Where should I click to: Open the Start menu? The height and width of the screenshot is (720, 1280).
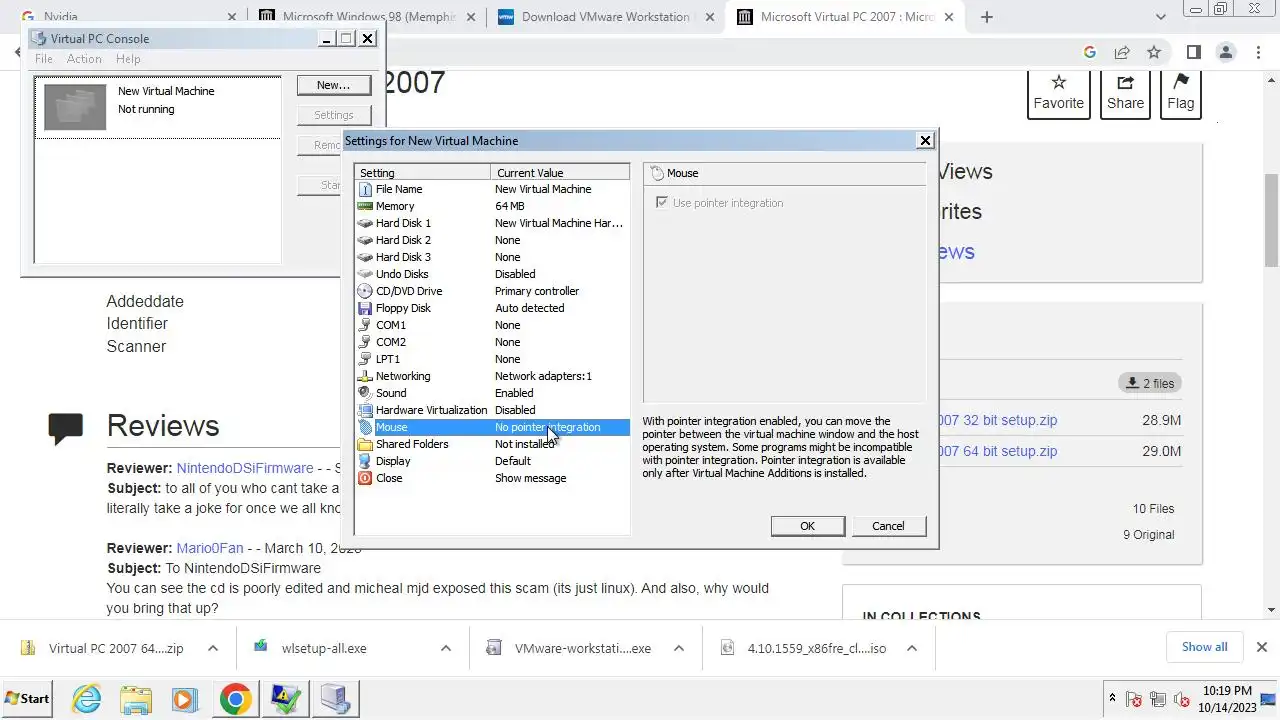coord(28,699)
